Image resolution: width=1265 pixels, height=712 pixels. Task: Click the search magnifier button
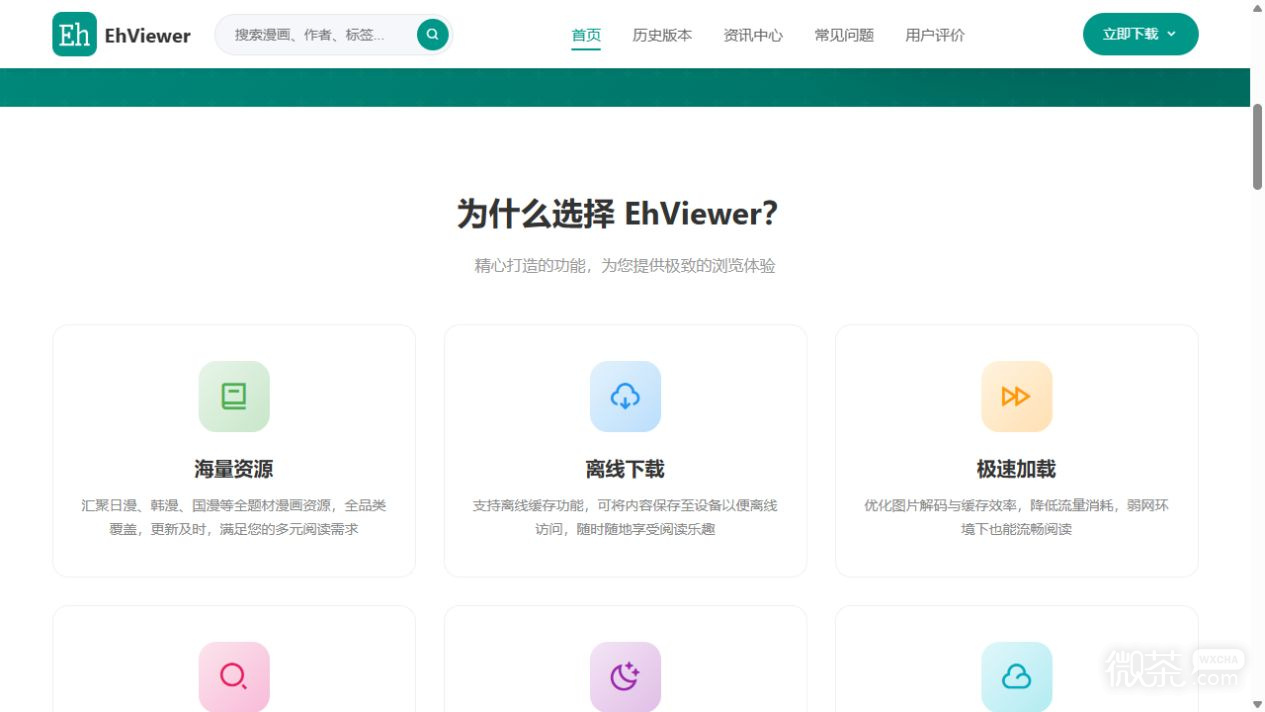tap(432, 34)
